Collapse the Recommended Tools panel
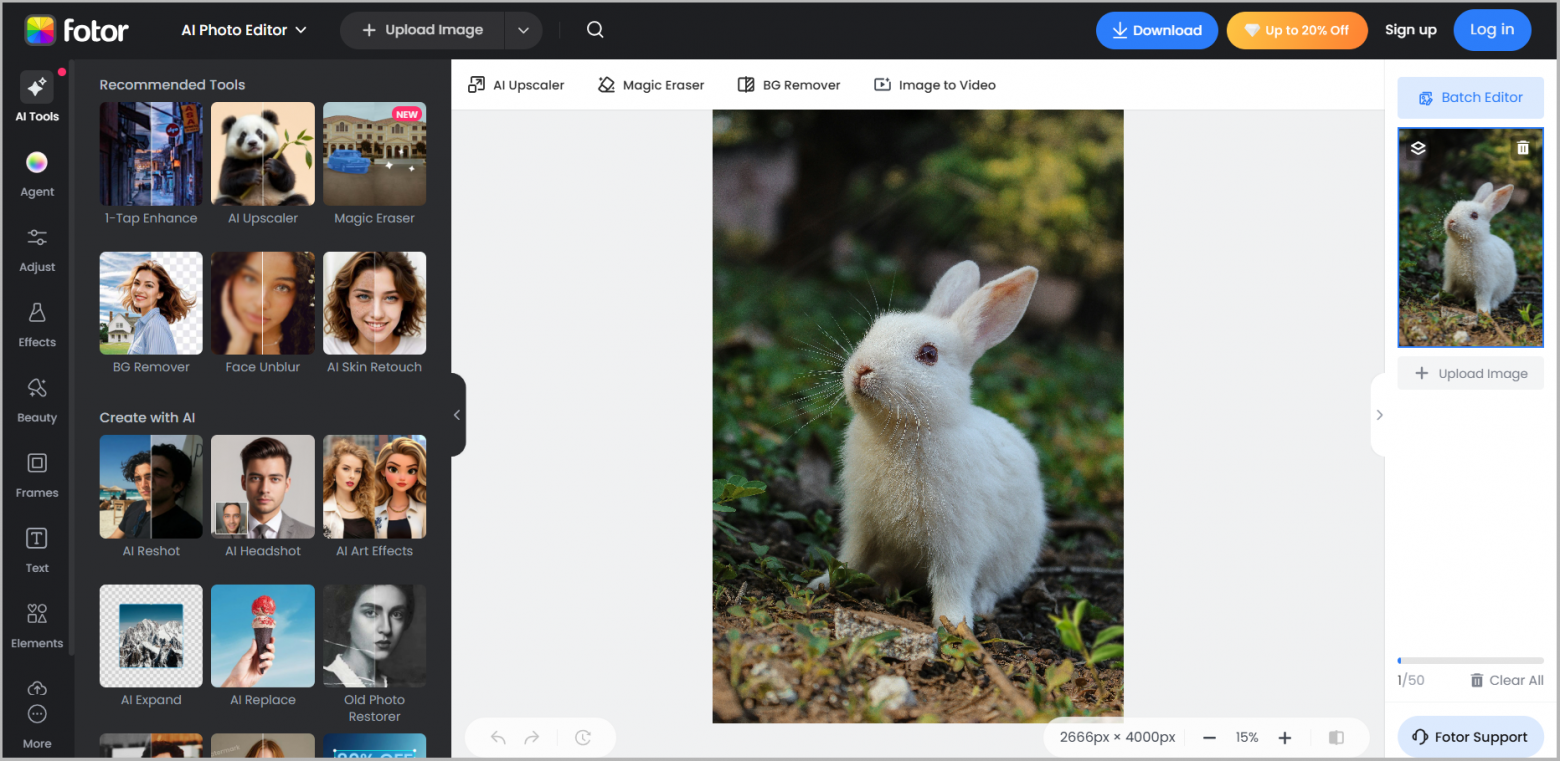Image resolution: width=1560 pixels, height=761 pixels. click(x=458, y=414)
